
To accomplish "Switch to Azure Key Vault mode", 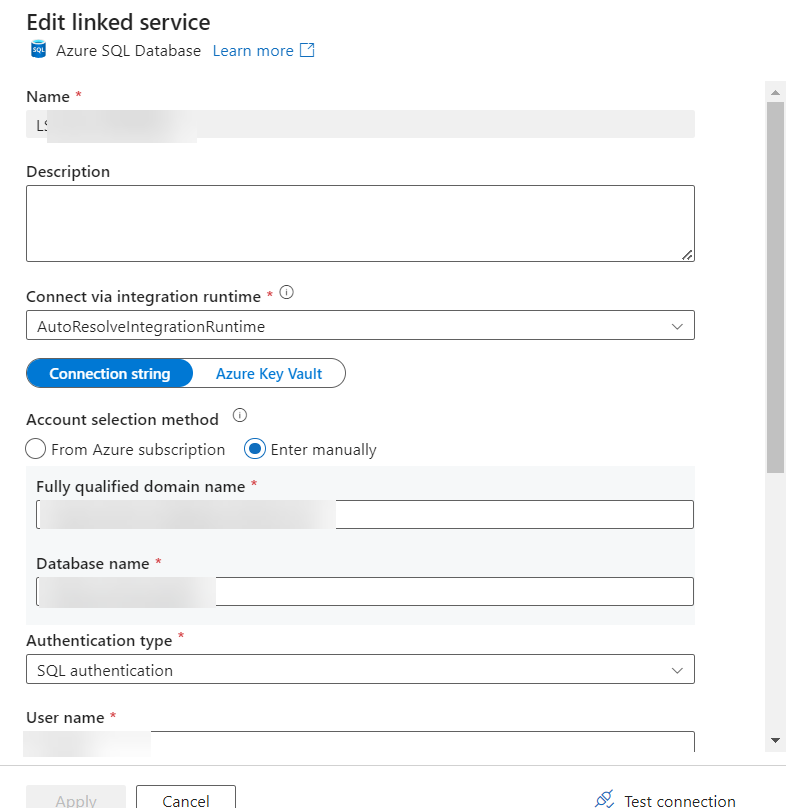I will click(268, 373).
